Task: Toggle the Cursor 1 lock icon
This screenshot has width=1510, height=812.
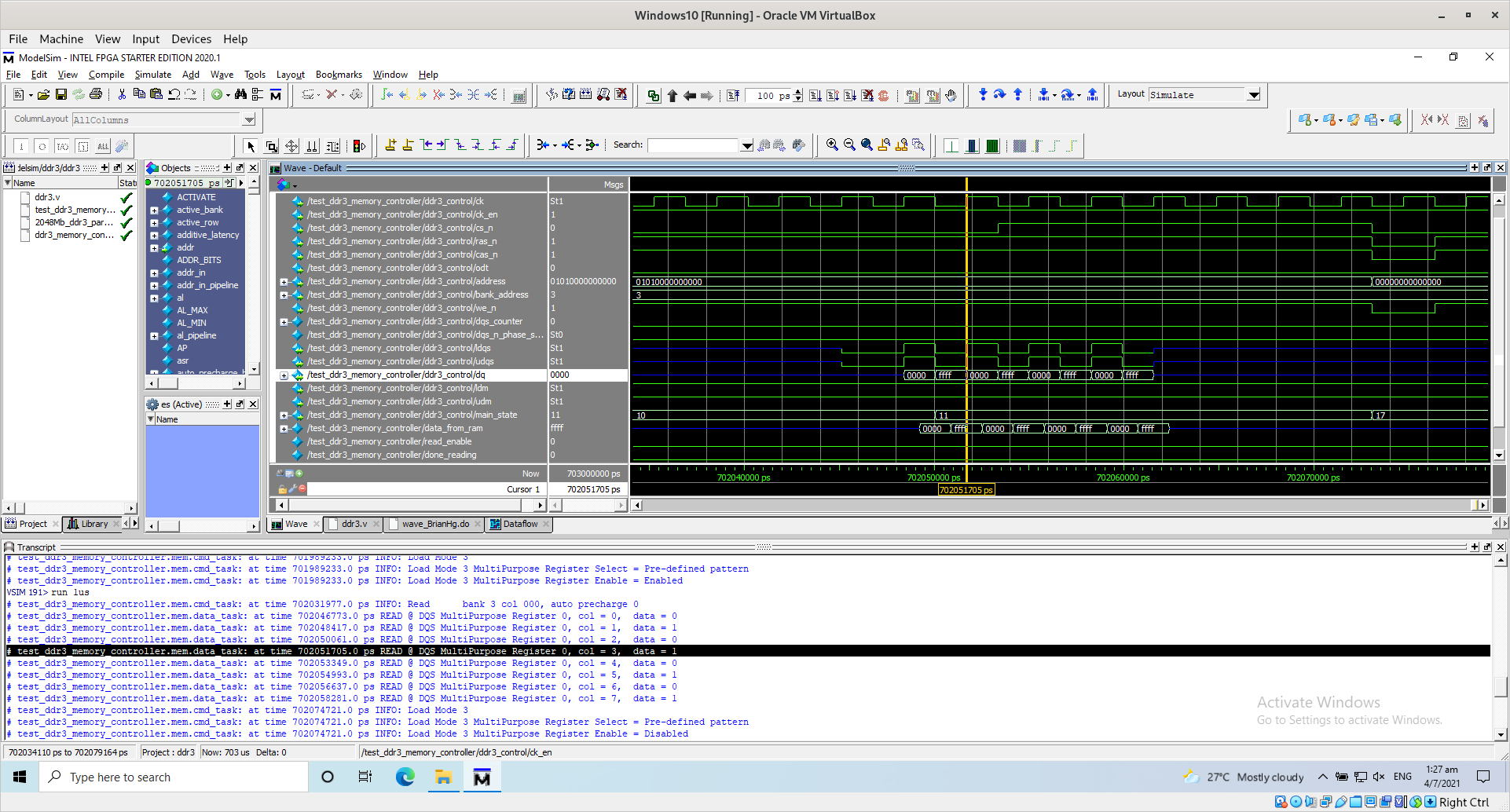Action: [282, 489]
